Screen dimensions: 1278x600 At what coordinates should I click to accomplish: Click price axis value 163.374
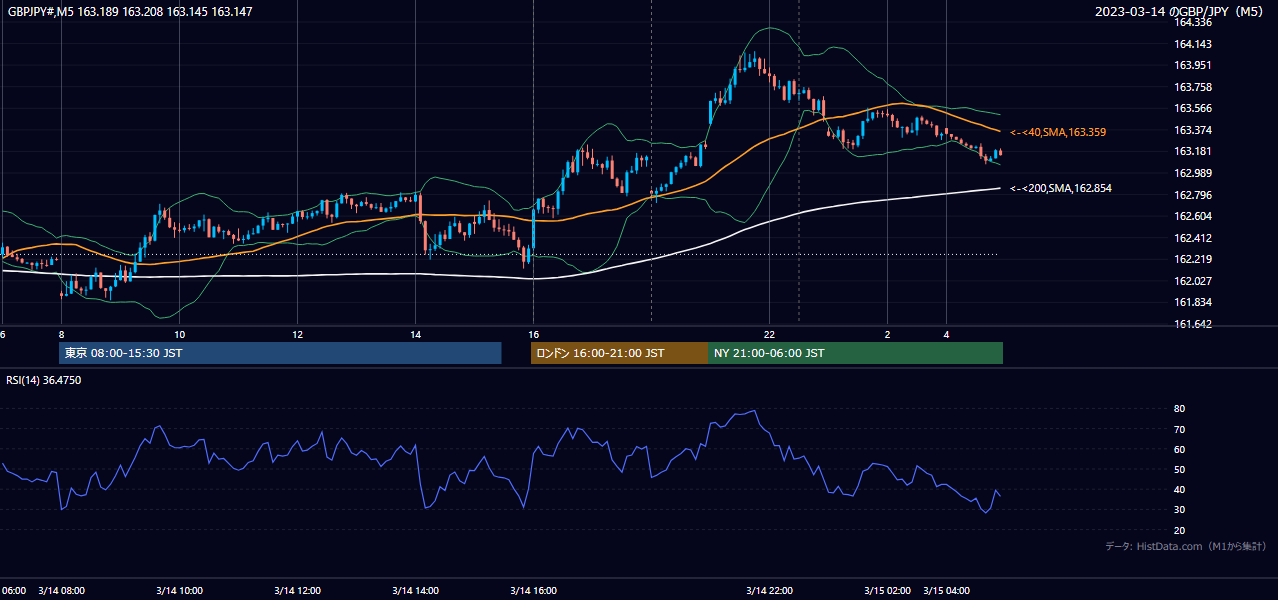click(x=1192, y=130)
